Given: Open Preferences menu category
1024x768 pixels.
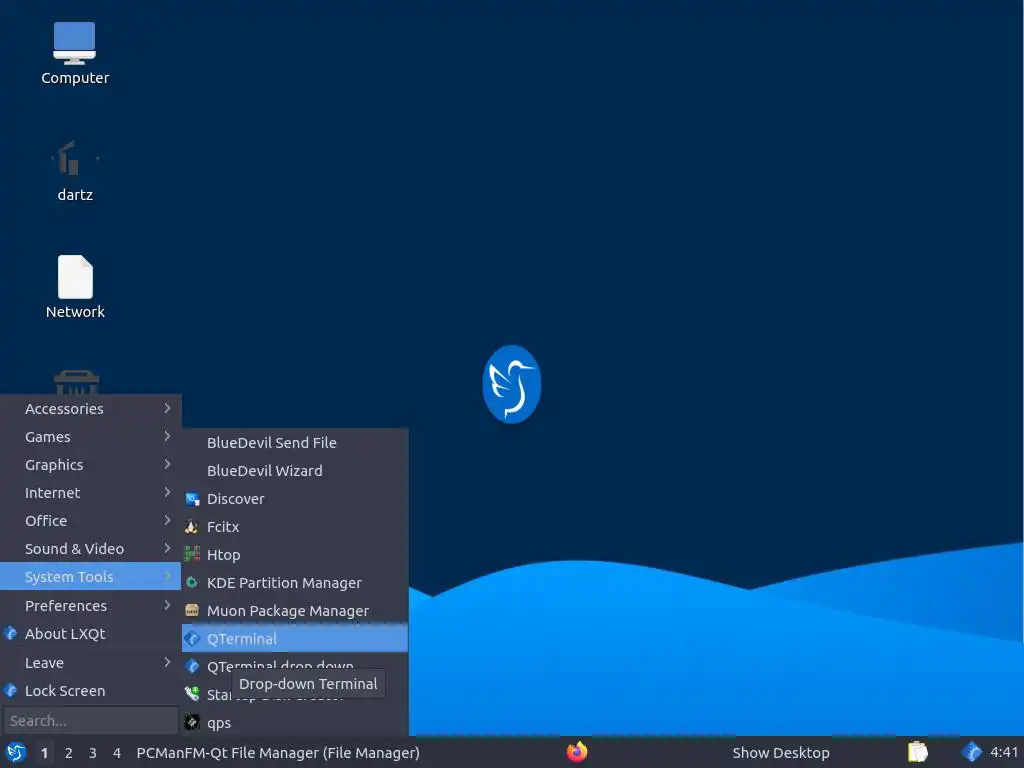Looking at the screenshot, I should [x=90, y=605].
